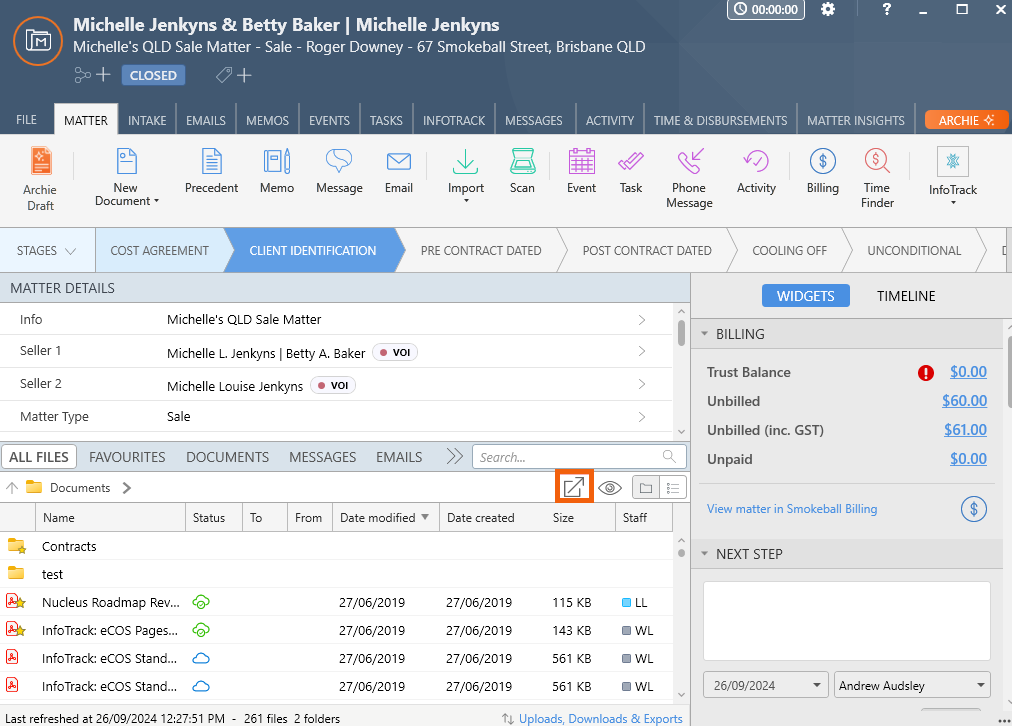Open settings gear in title bar
1012x726 pixels.
pyautogui.click(x=827, y=10)
